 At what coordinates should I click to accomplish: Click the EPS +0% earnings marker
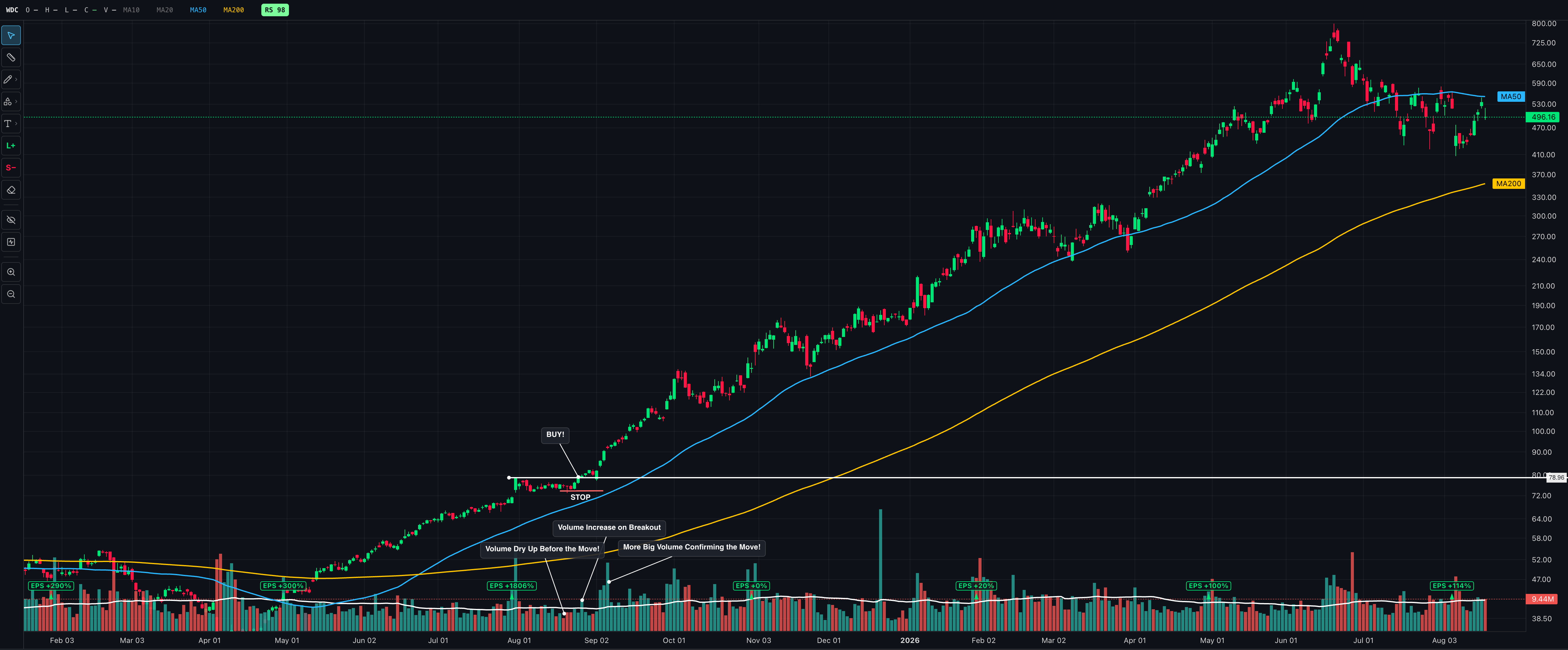(x=751, y=586)
